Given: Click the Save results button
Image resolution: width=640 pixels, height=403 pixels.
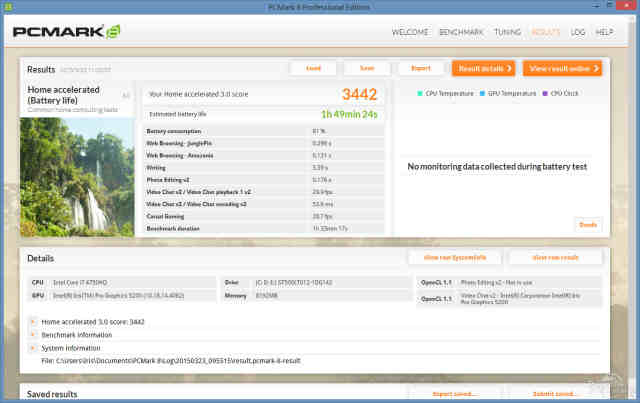Looking at the screenshot, I should (367, 68).
